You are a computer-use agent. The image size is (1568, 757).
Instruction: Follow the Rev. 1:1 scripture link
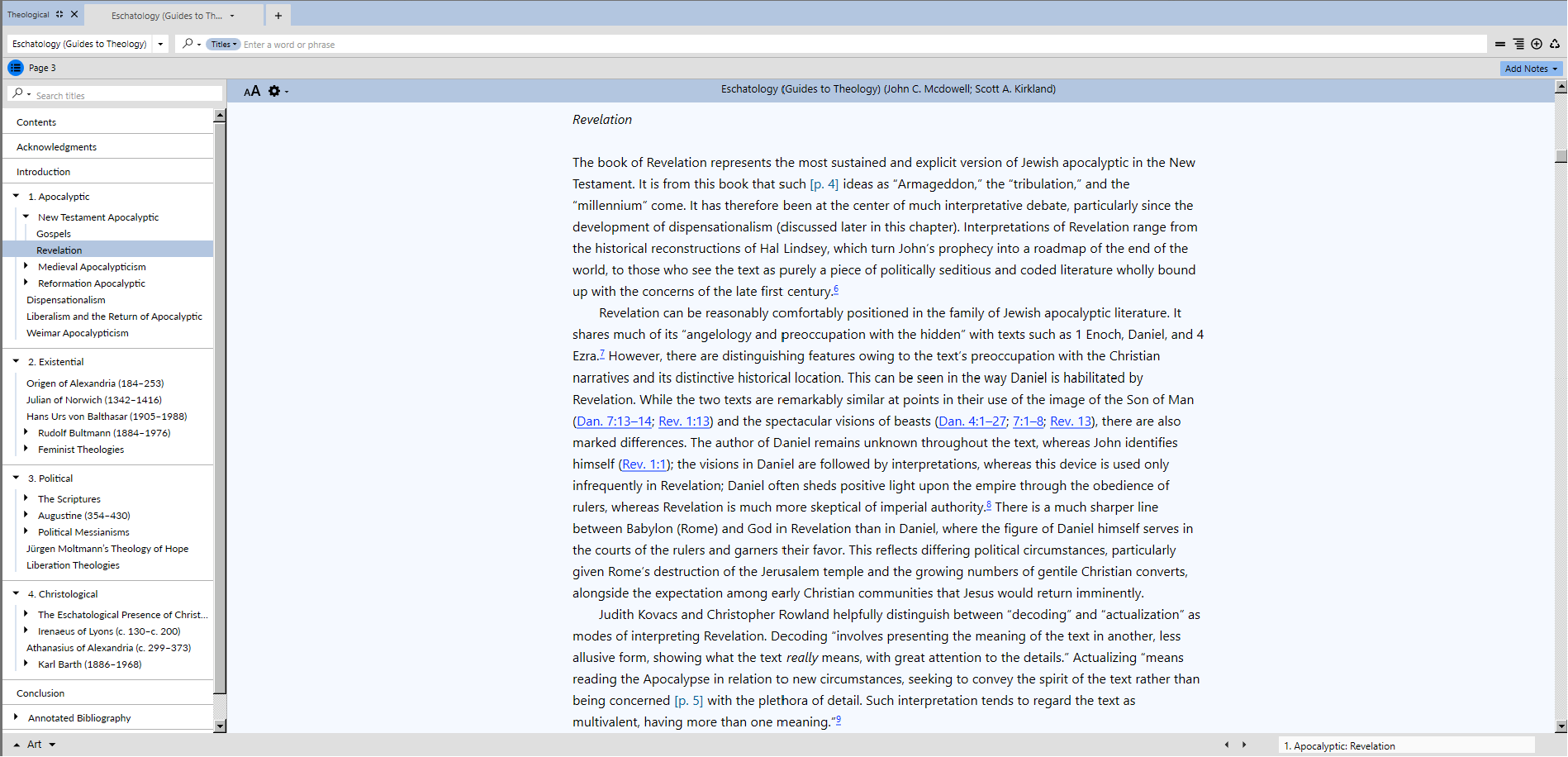tap(644, 464)
